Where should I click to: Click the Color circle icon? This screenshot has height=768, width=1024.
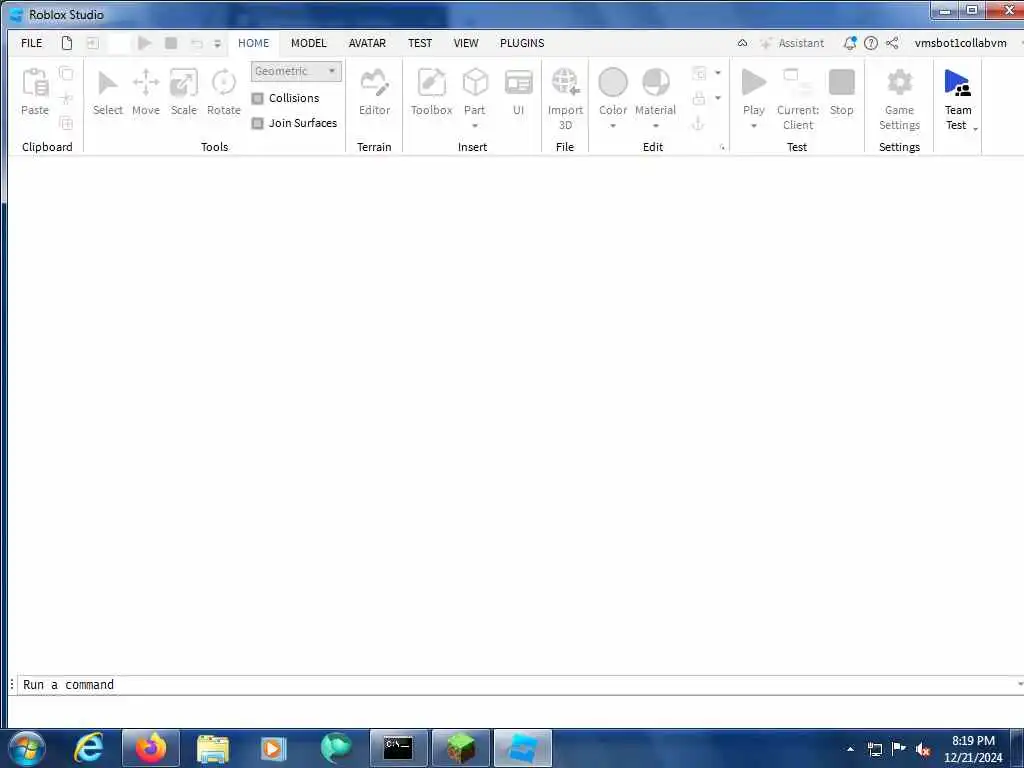[613, 83]
